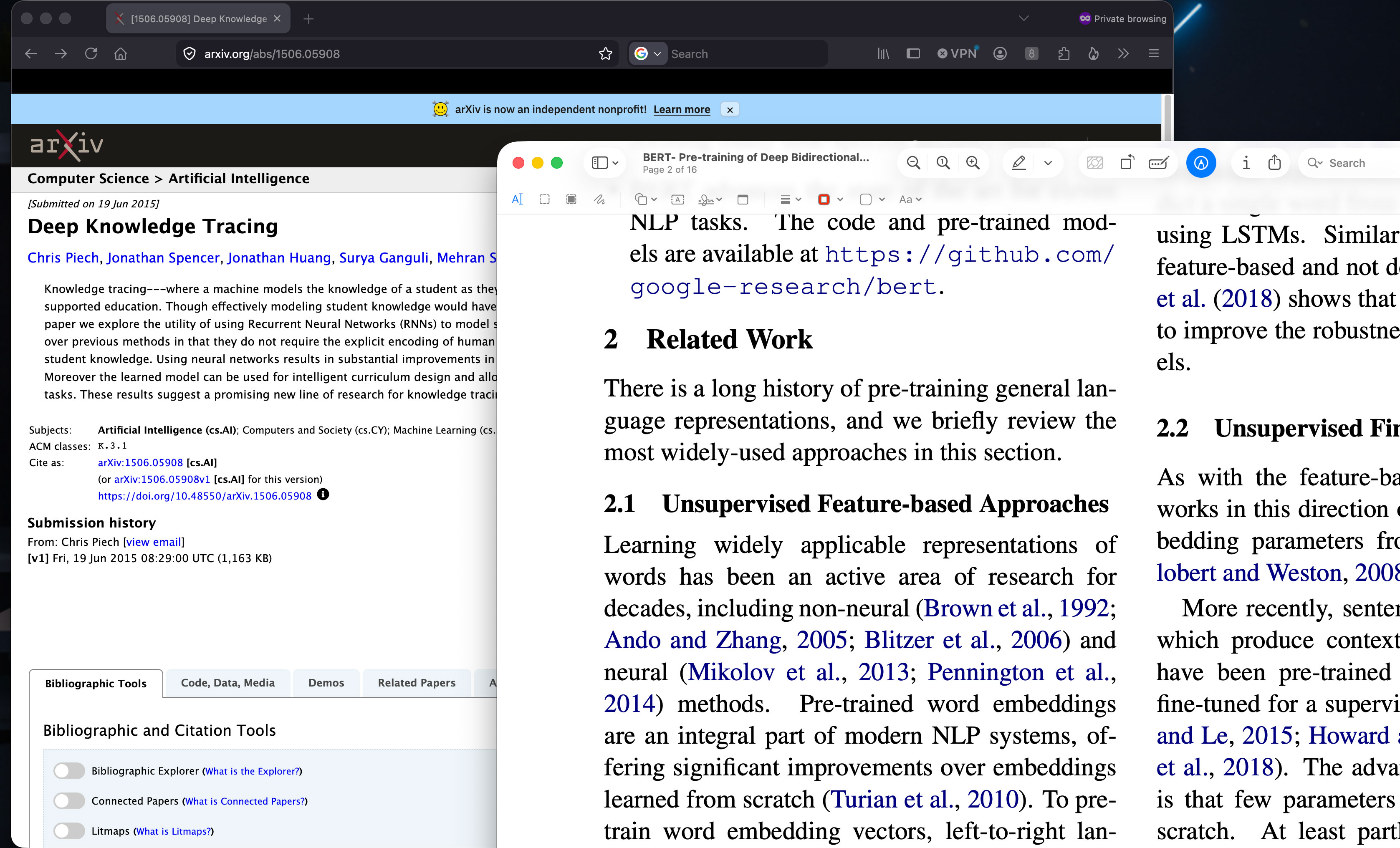This screenshot has height=848, width=1400.
Task: Zoom to actual size in Preview
Action: tap(943, 163)
